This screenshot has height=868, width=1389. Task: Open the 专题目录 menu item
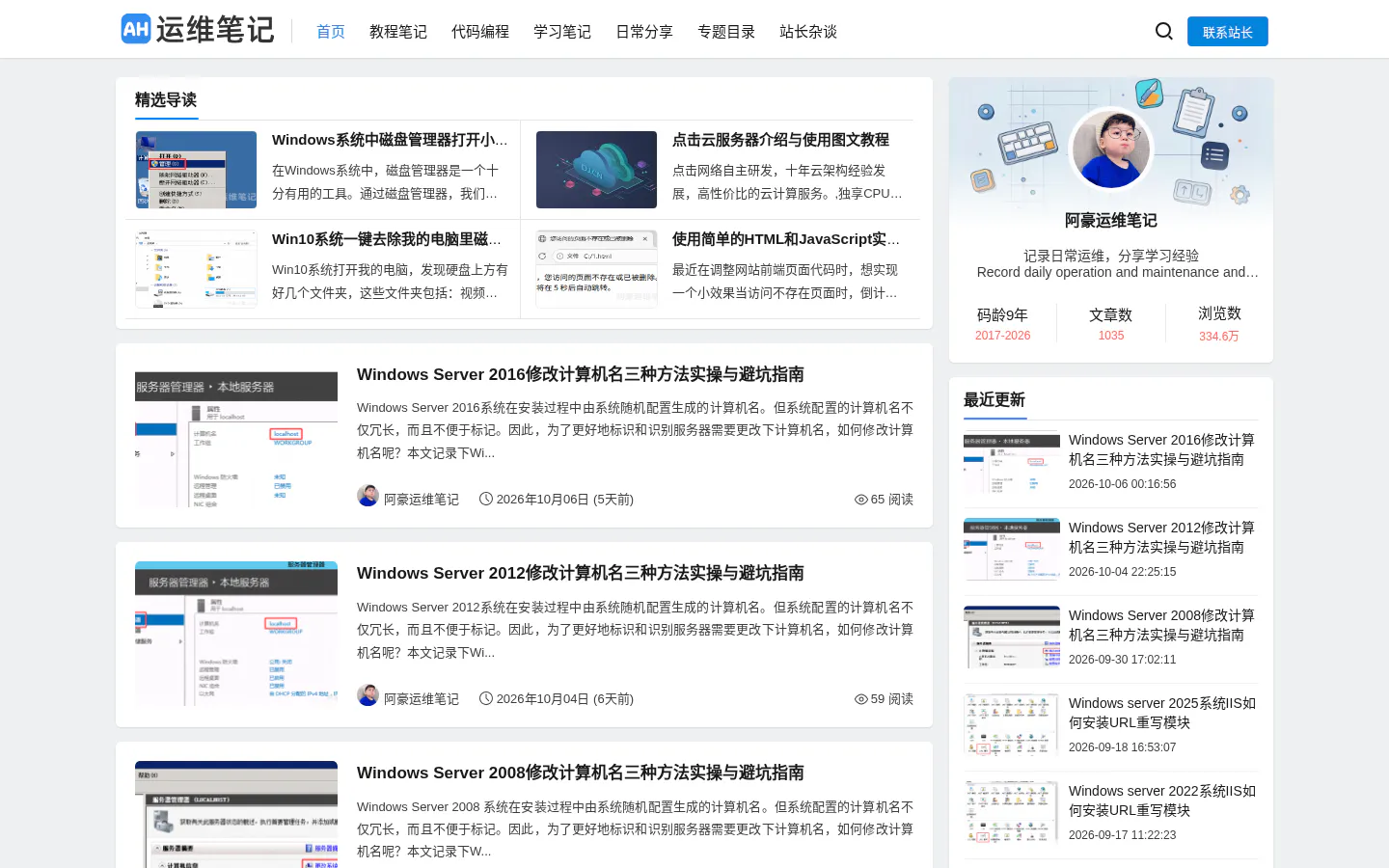726,32
